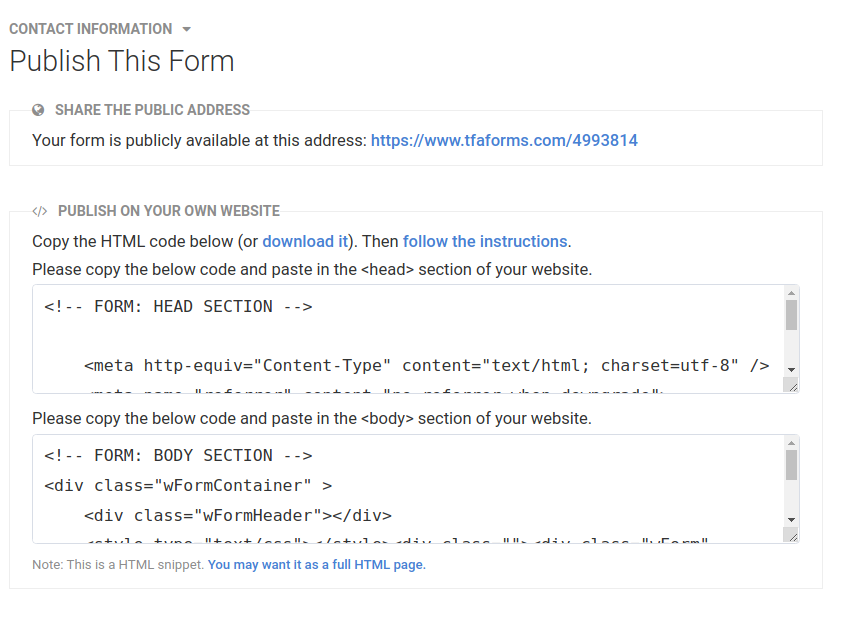Expand the Contact Information dropdown caret

[187, 30]
